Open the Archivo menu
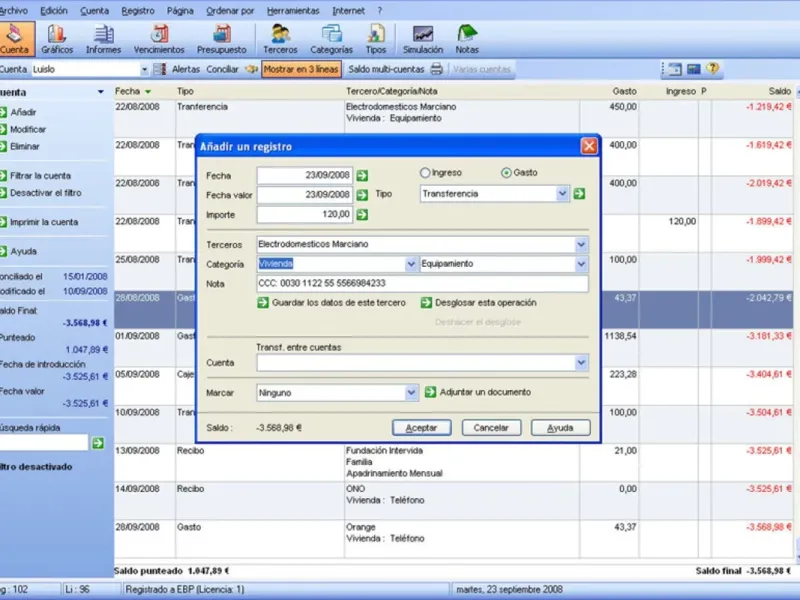Viewport: 800px width, 600px height. tap(14, 11)
